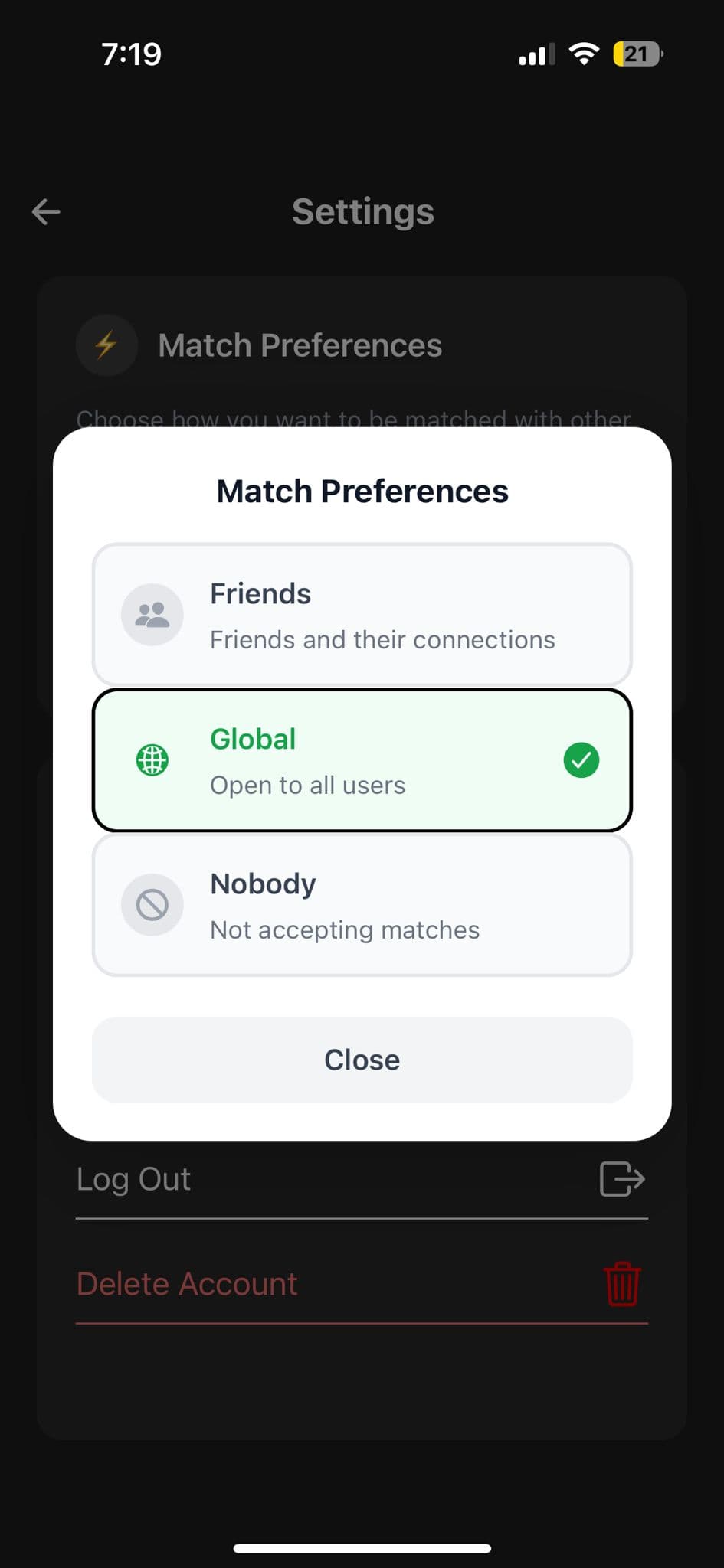
Task: Keep Global selected as match preference
Action: pyautogui.click(x=362, y=759)
